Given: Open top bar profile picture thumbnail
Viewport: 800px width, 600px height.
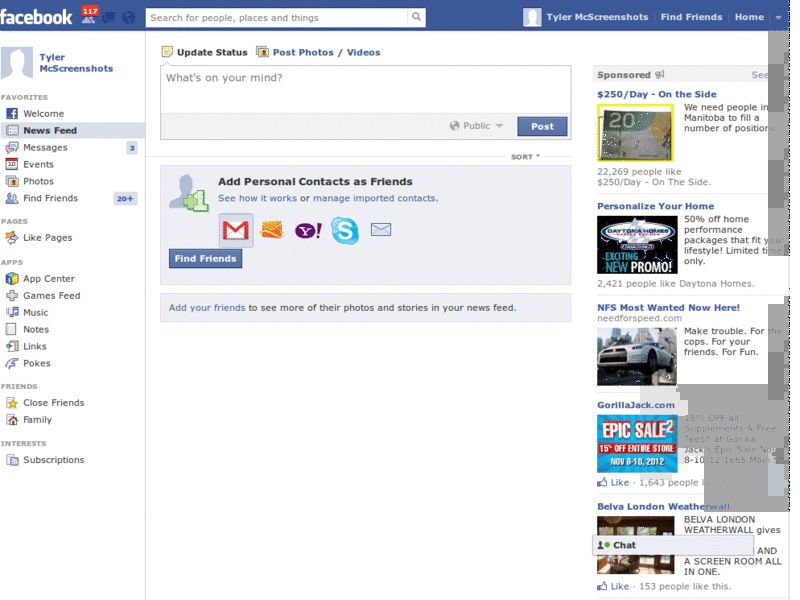Looking at the screenshot, I should (532, 17).
